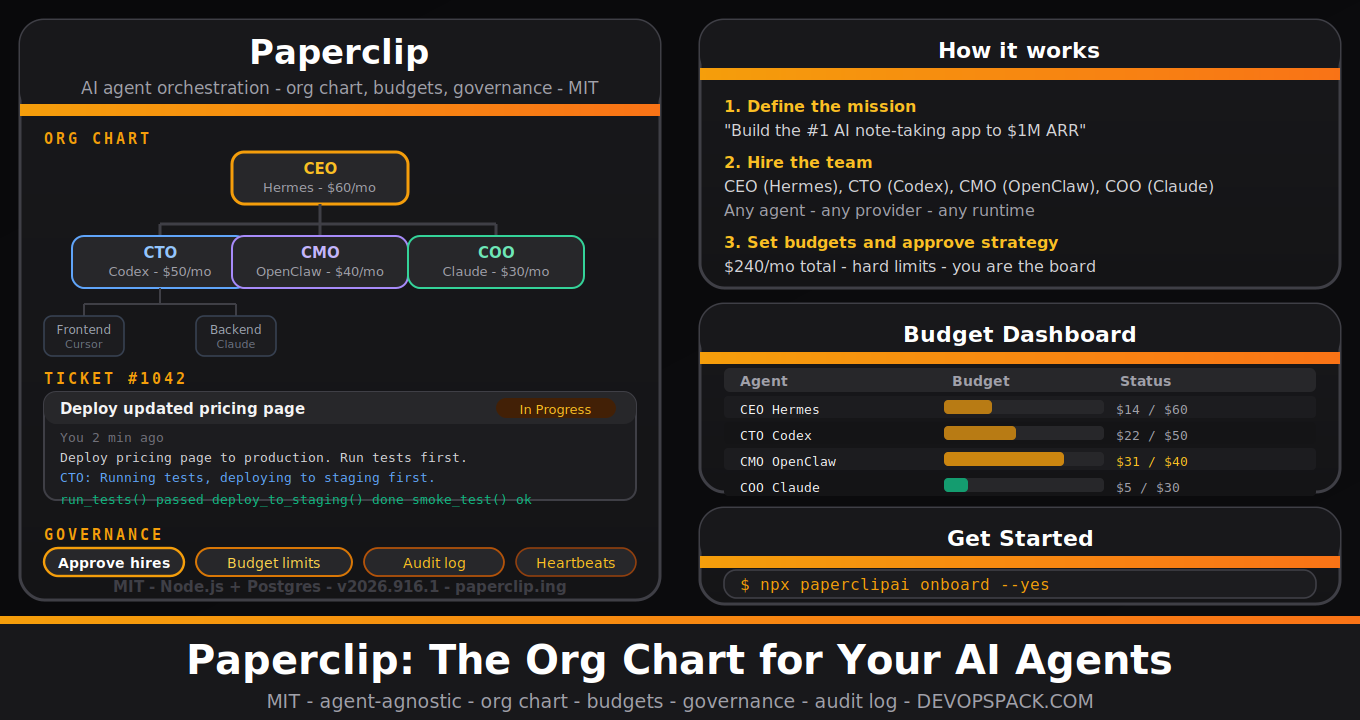Click the Heartbeats governance pill
Viewport: 1360px width, 720px height.
(x=576, y=563)
